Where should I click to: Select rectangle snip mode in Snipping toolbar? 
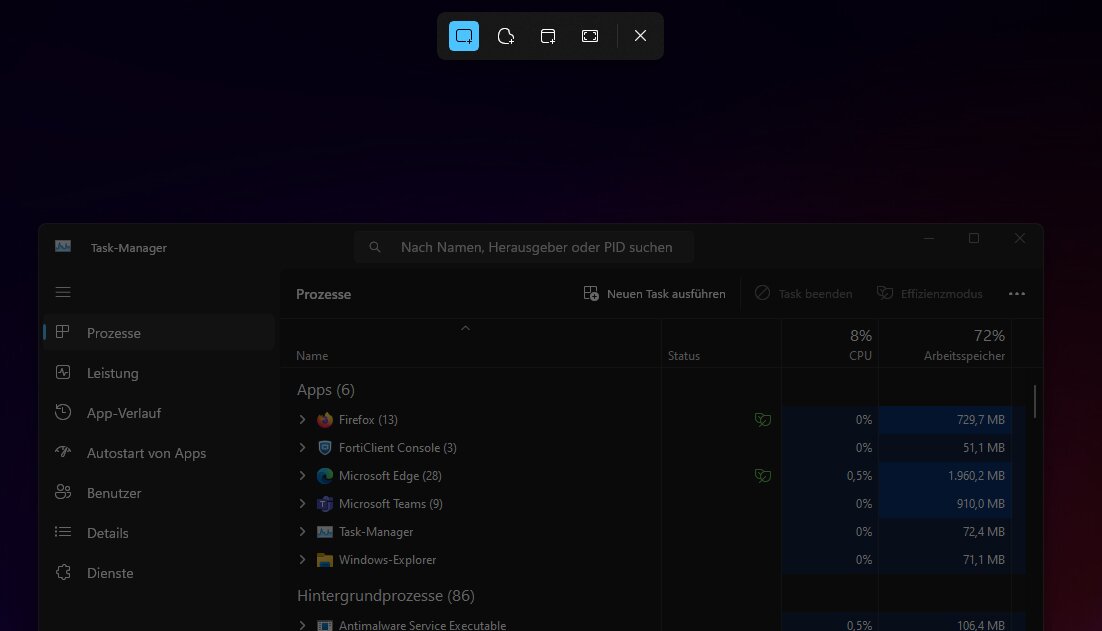tap(464, 36)
